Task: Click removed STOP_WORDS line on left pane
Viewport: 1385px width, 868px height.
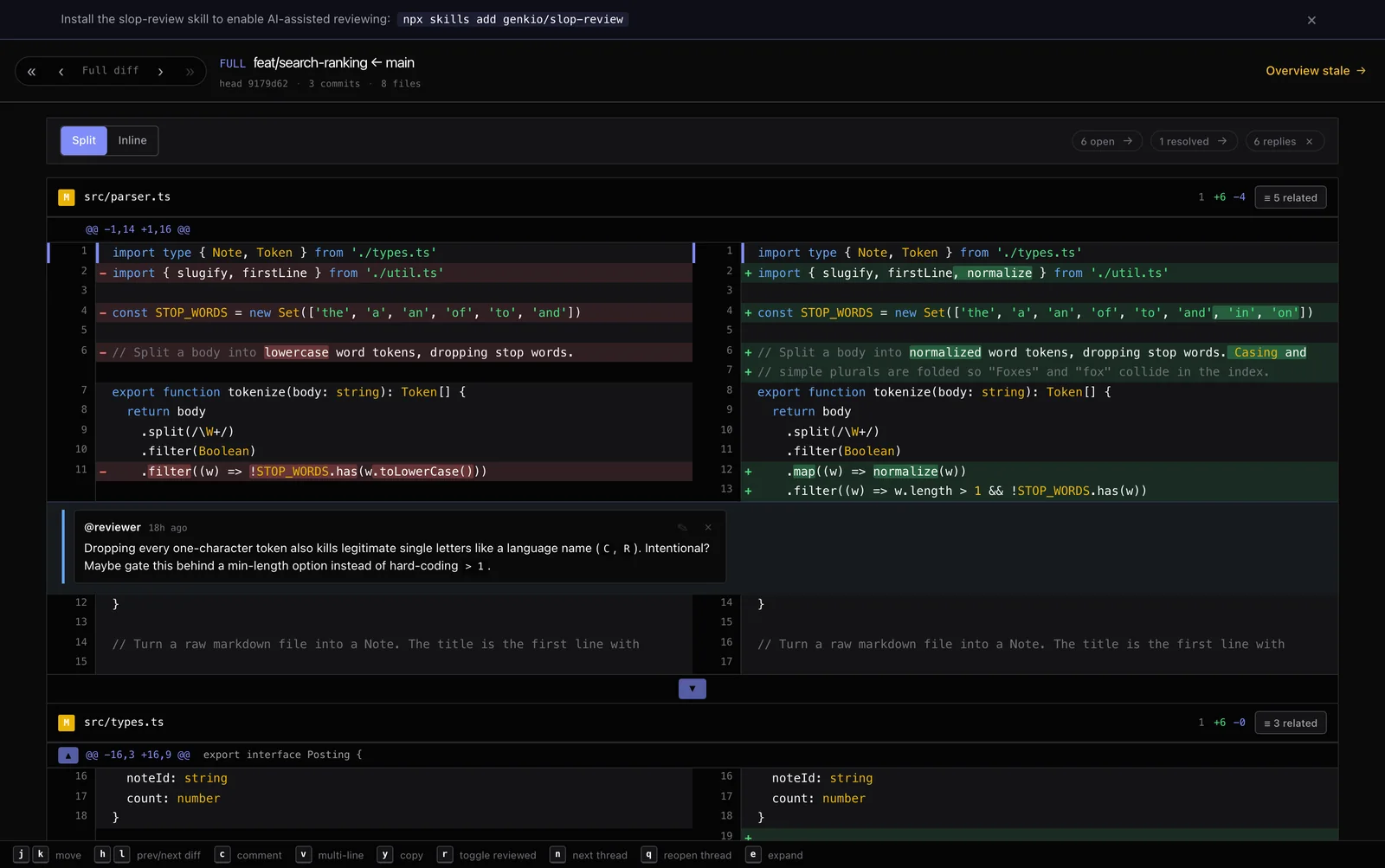Action: coord(394,312)
